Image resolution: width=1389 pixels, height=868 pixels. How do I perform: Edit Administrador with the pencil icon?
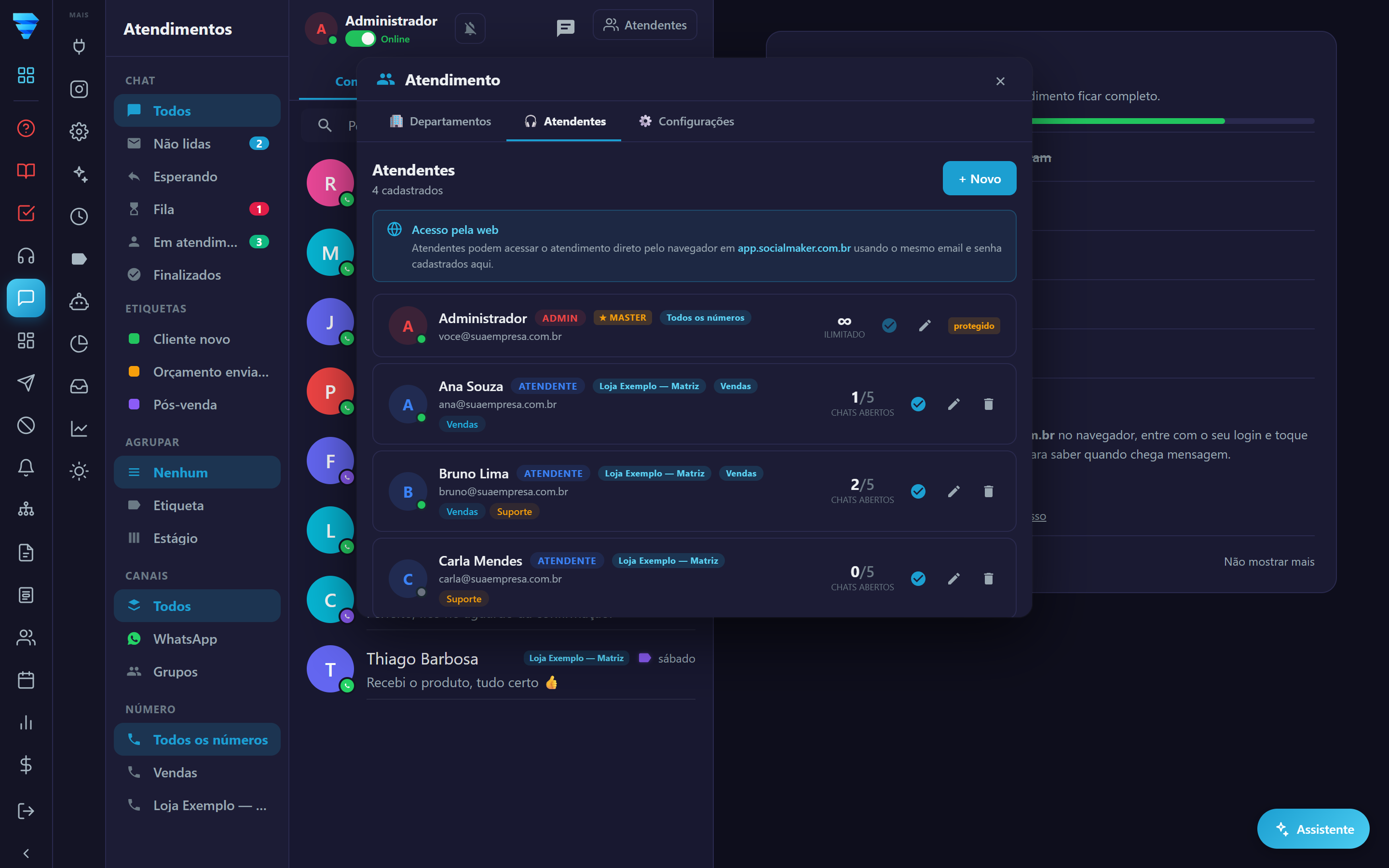(x=925, y=325)
